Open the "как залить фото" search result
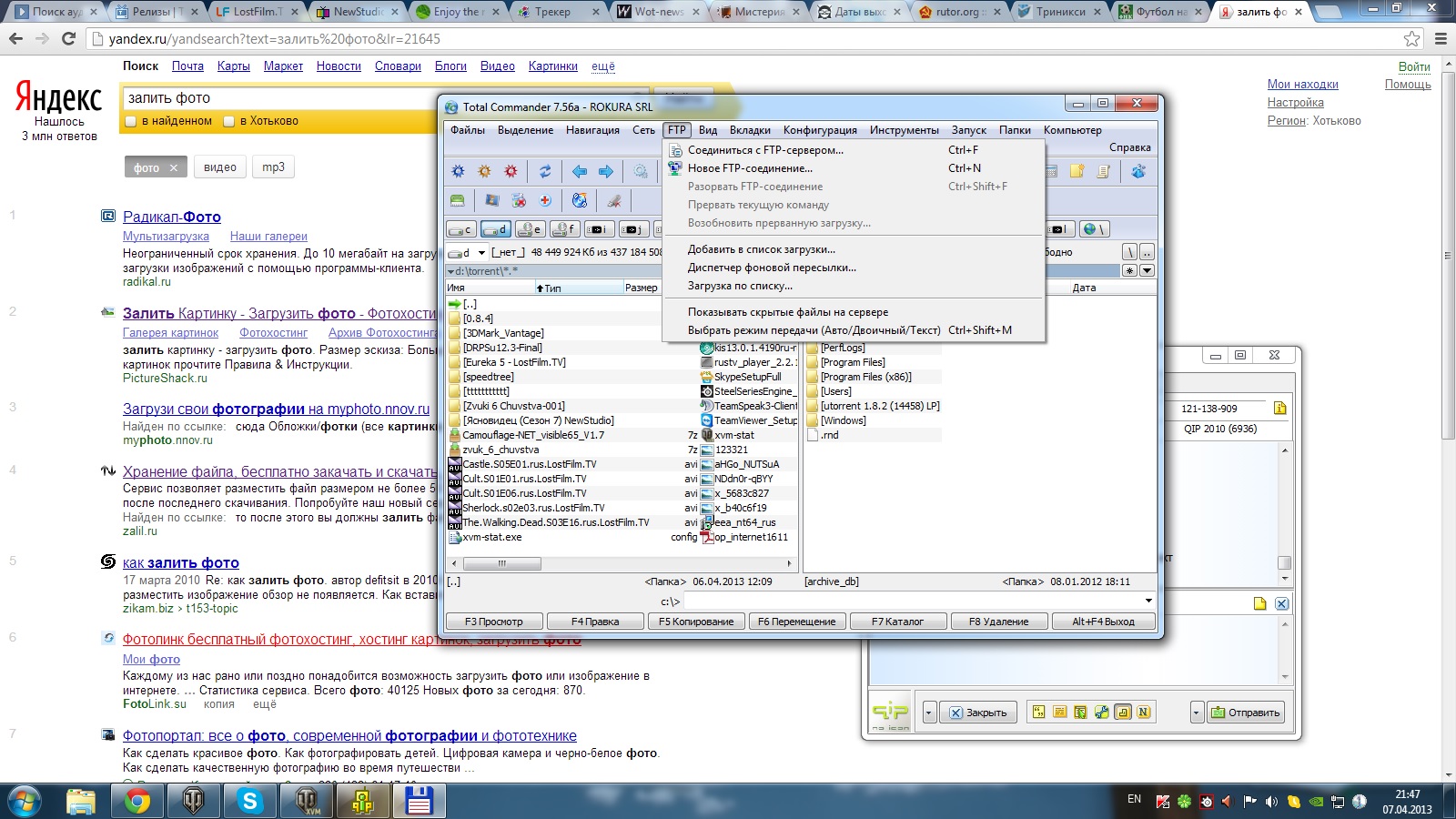Viewport: 1456px width, 819px height. (181, 563)
